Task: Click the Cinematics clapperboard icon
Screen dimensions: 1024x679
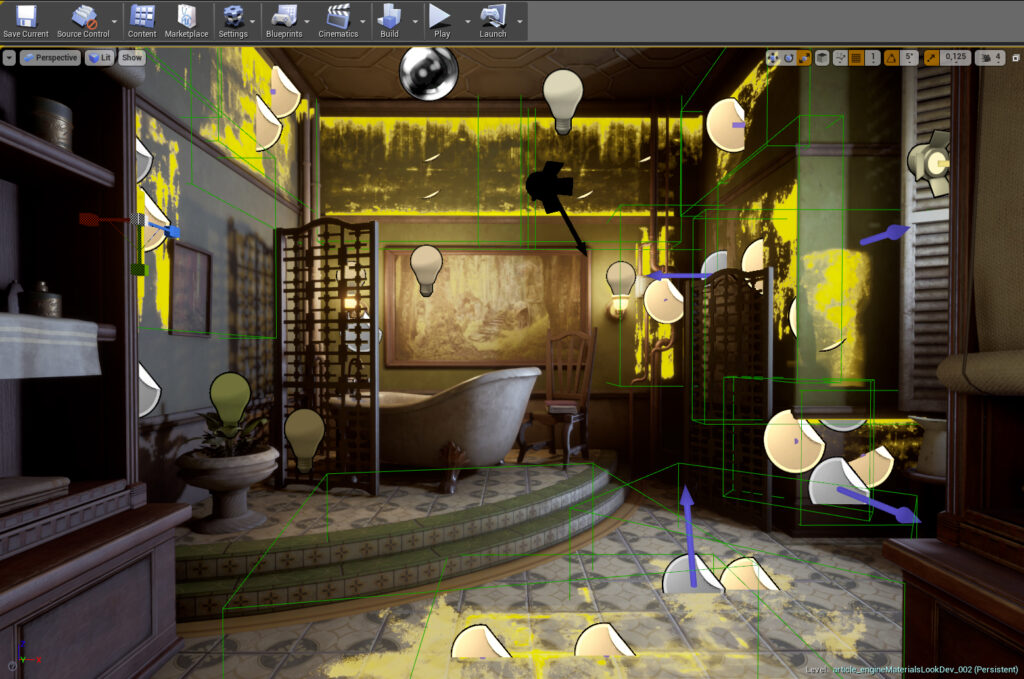Action: [x=338, y=17]
